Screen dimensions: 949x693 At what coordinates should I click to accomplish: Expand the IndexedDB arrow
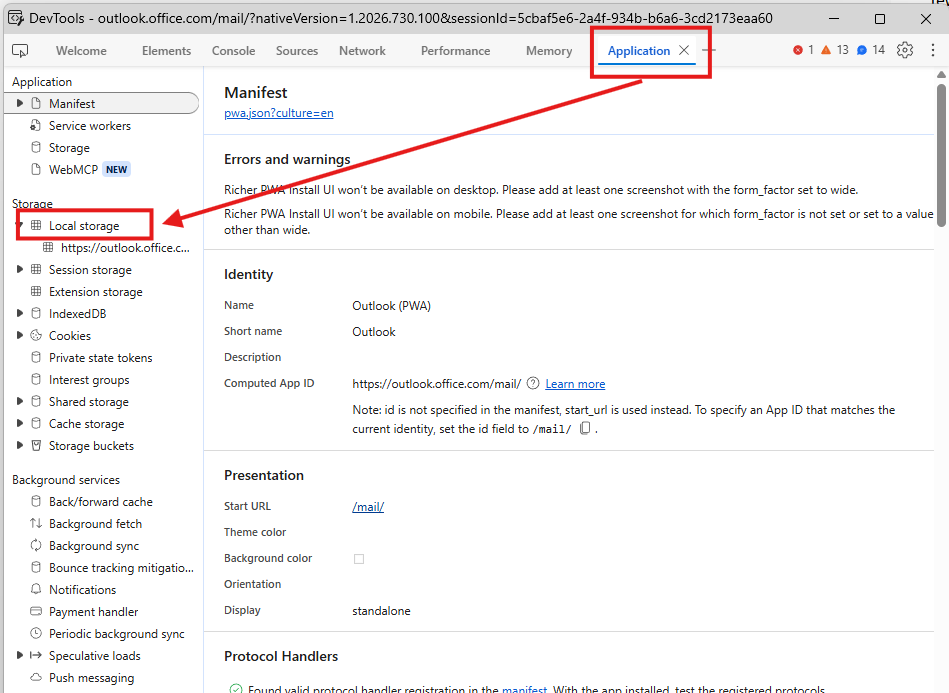coord(19,314)
